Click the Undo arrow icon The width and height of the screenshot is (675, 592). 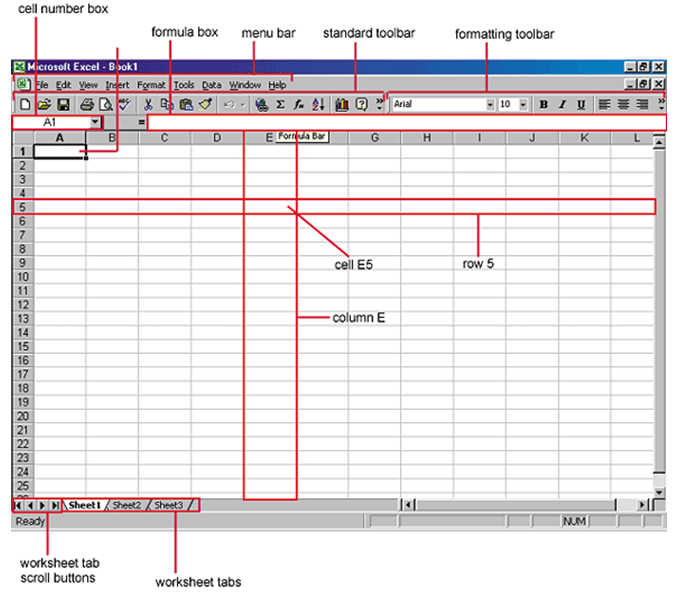coord(229,104)
